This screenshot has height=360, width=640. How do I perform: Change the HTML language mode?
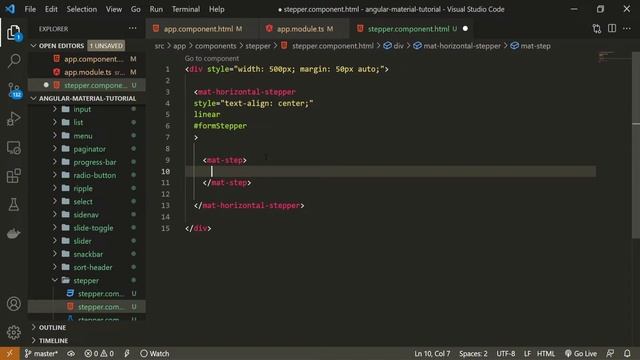coord(546,353)
